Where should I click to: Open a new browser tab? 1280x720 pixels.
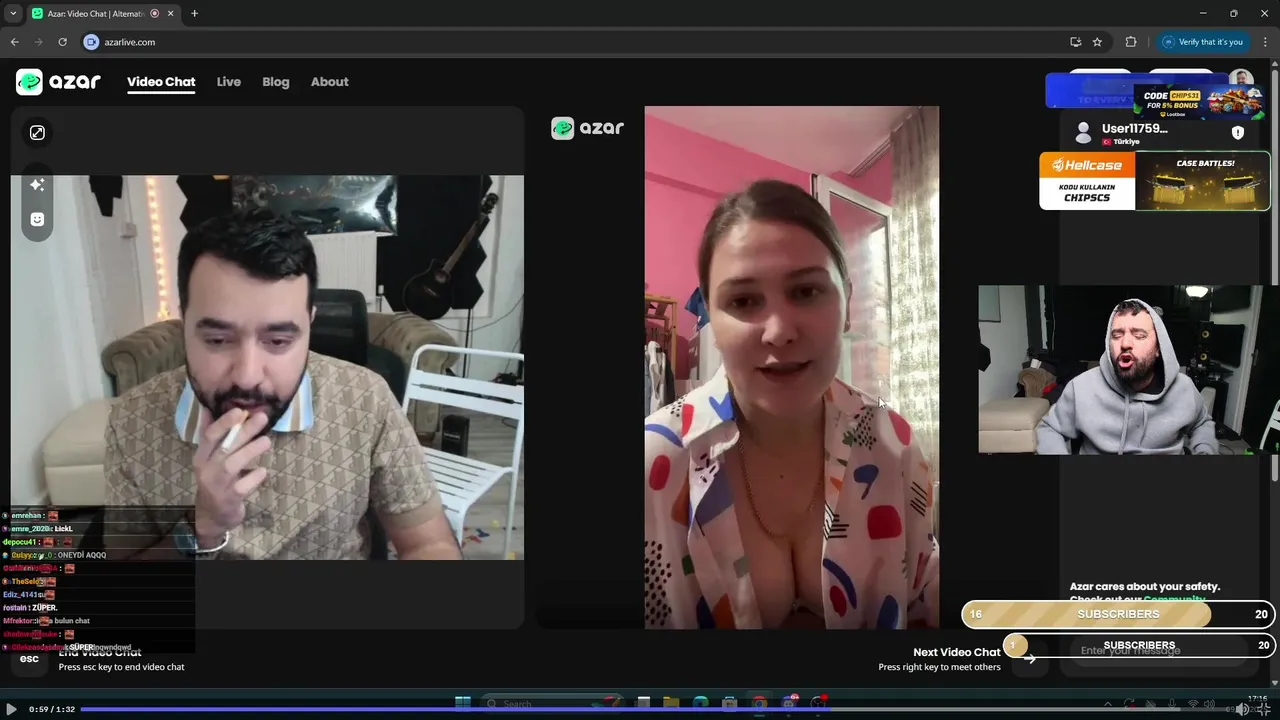coord(194,13)
